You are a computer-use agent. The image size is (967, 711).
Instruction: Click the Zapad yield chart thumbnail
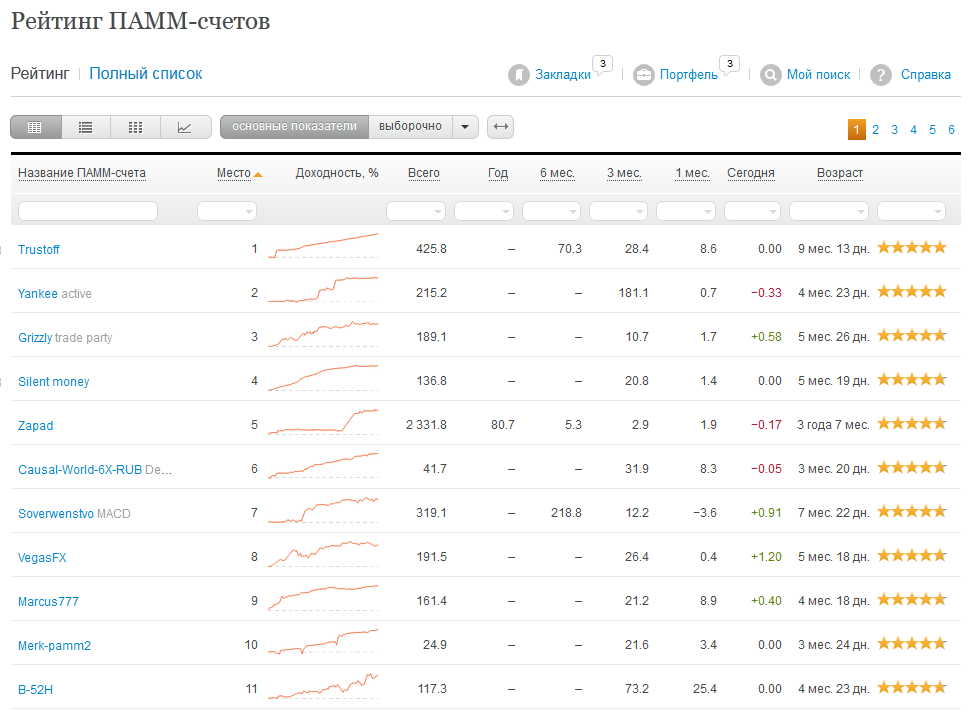tap(323, 422)
